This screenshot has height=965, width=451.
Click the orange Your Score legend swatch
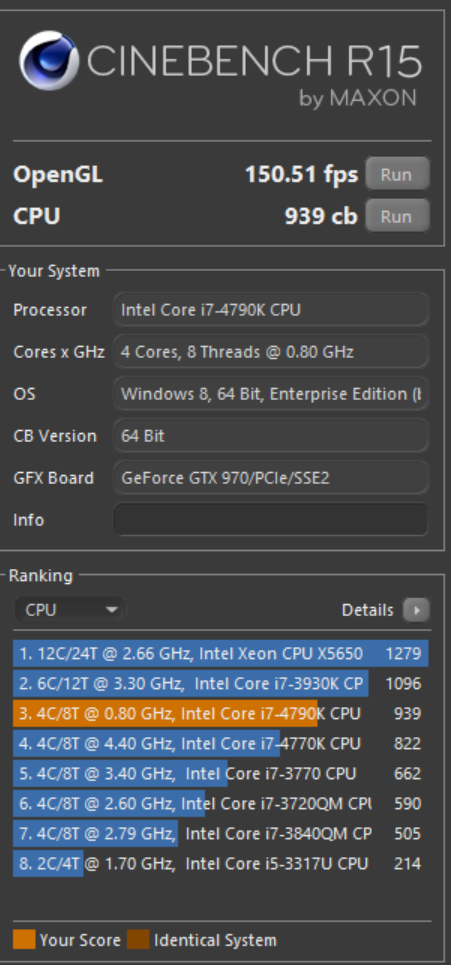point(24,940)
